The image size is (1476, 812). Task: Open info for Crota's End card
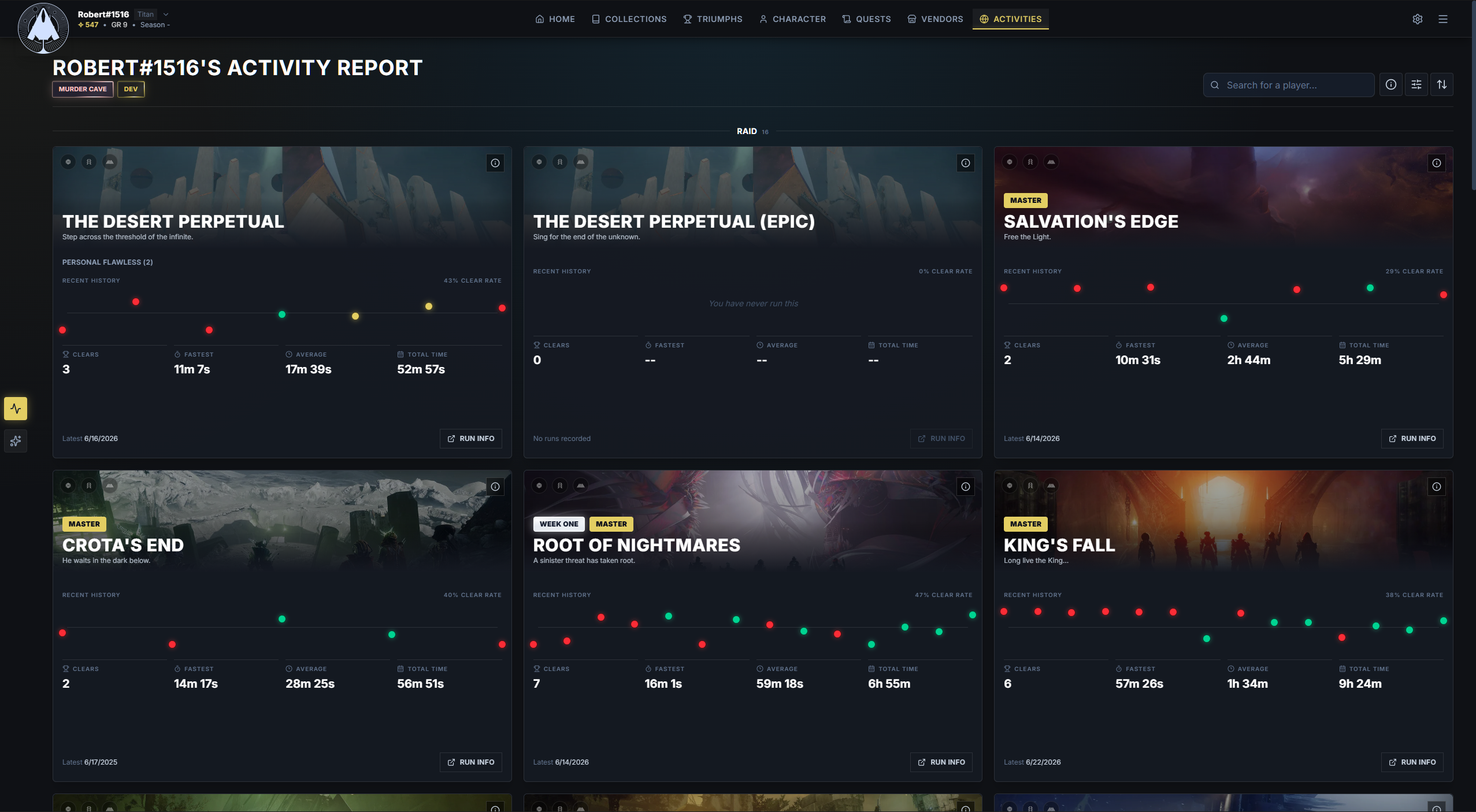tap(495, 487)
